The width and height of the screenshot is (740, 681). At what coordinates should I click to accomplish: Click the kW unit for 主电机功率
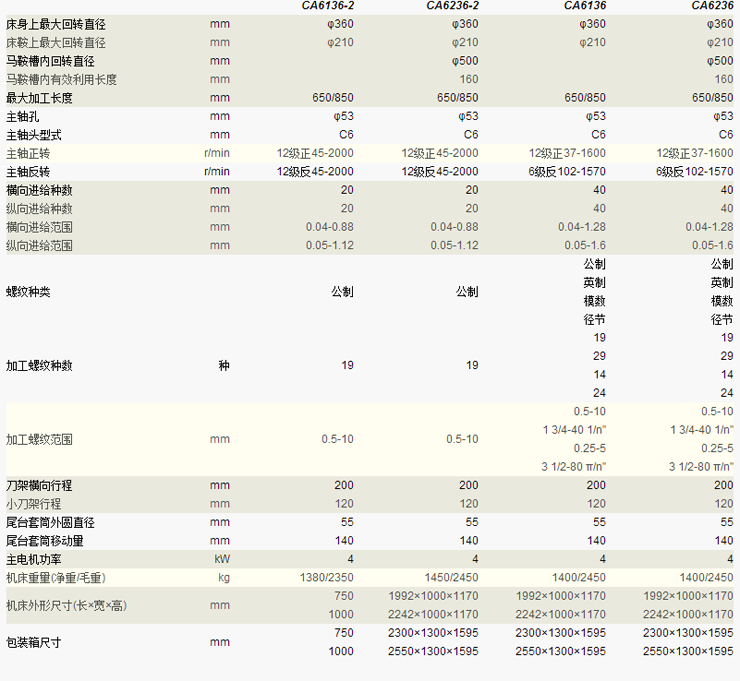point(222,559)
